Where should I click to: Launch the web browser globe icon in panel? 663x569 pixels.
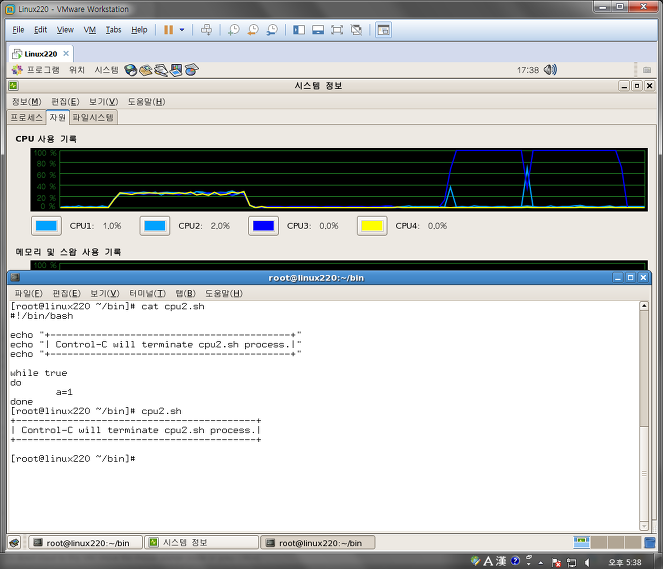tap(131, 70)
